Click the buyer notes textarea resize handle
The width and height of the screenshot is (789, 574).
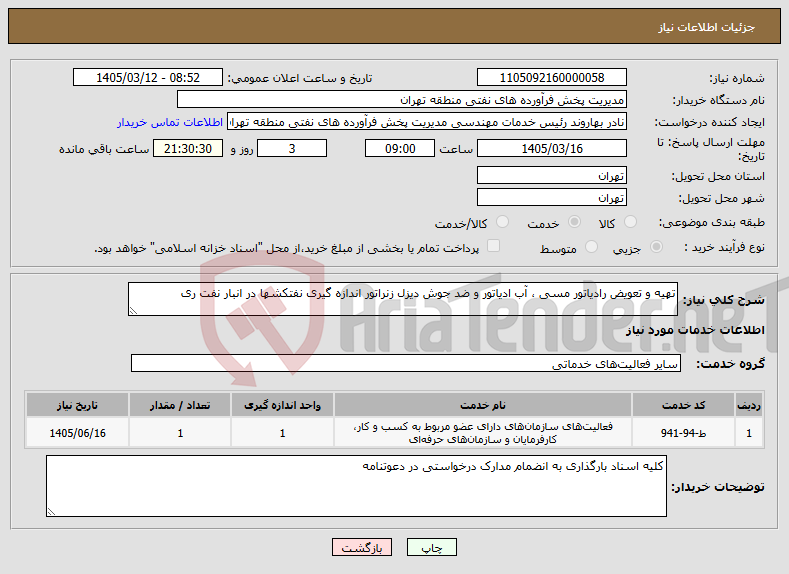pyautogui.click(x=51, y=512)
